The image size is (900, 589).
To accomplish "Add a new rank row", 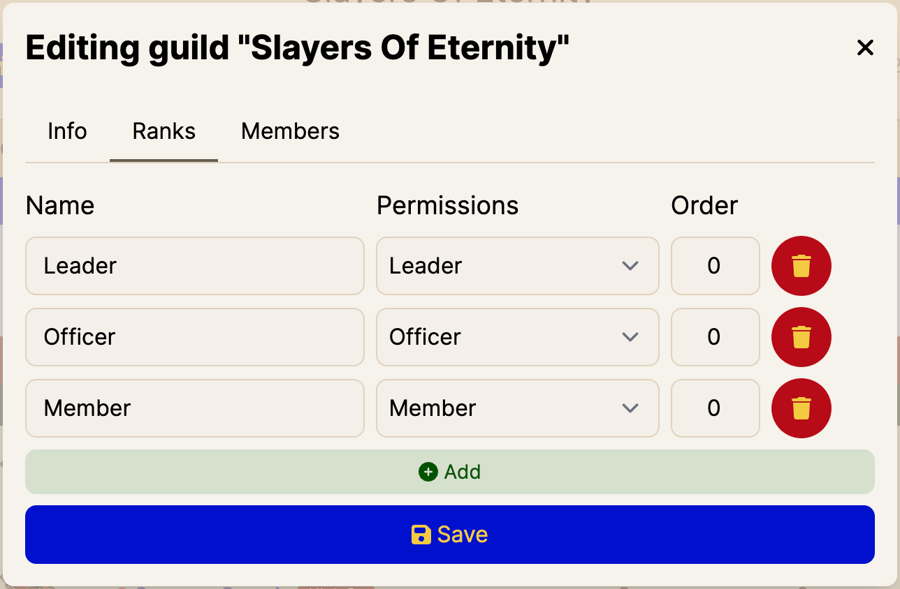I will point(450,472).
